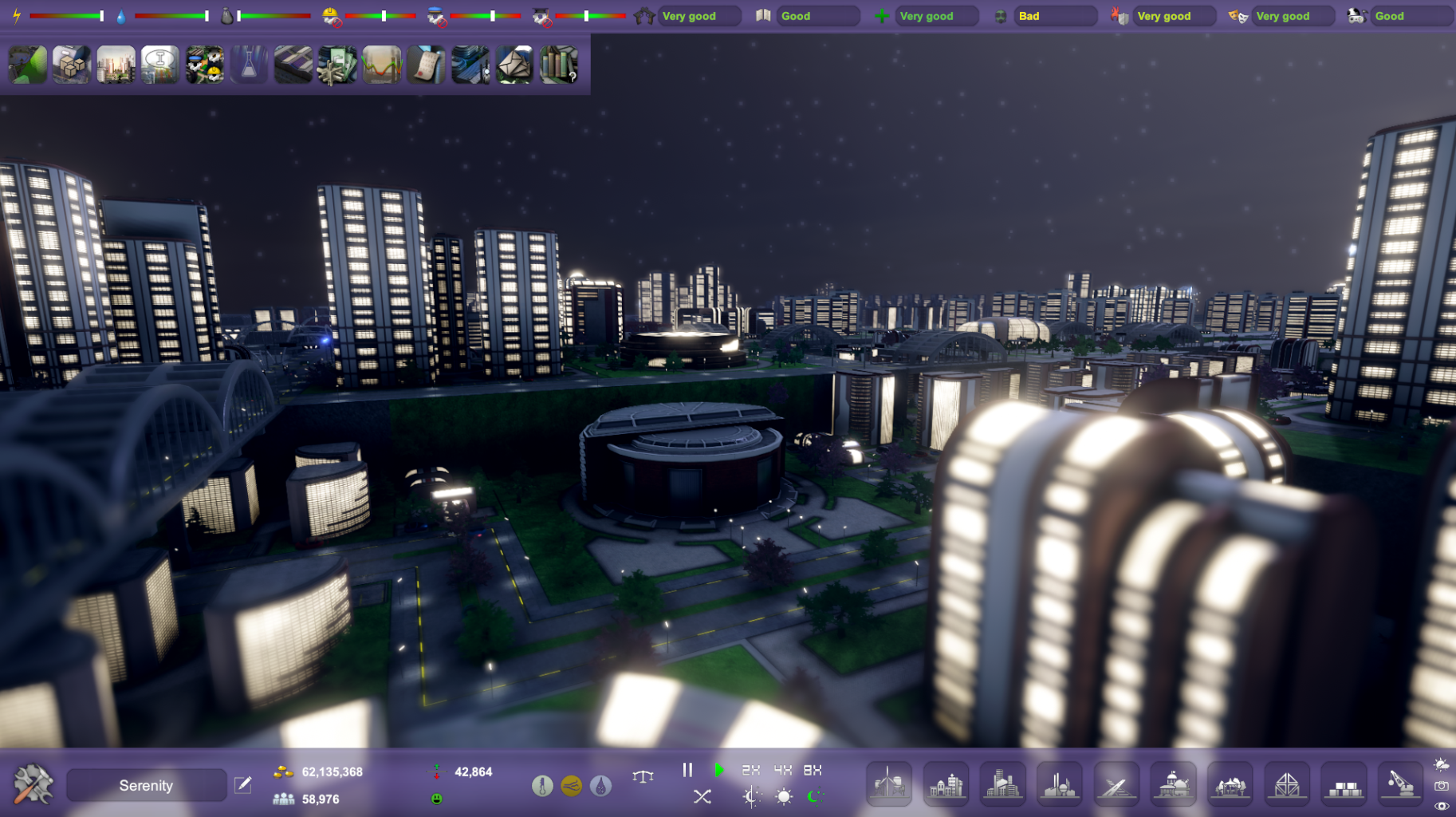
Task: Toggle the water droplet humidity overlay
Action: click(x=601, y=786)
